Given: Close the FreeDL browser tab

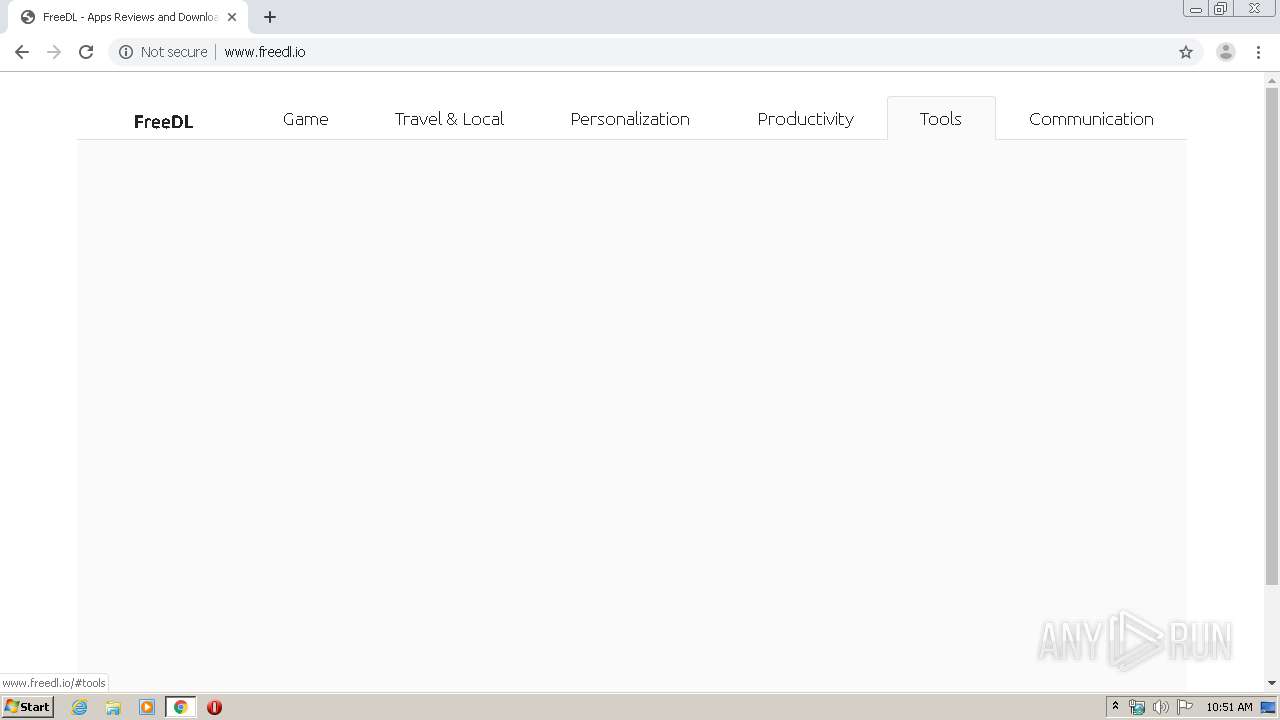Looking at the screenshot, I should point(232,17).
